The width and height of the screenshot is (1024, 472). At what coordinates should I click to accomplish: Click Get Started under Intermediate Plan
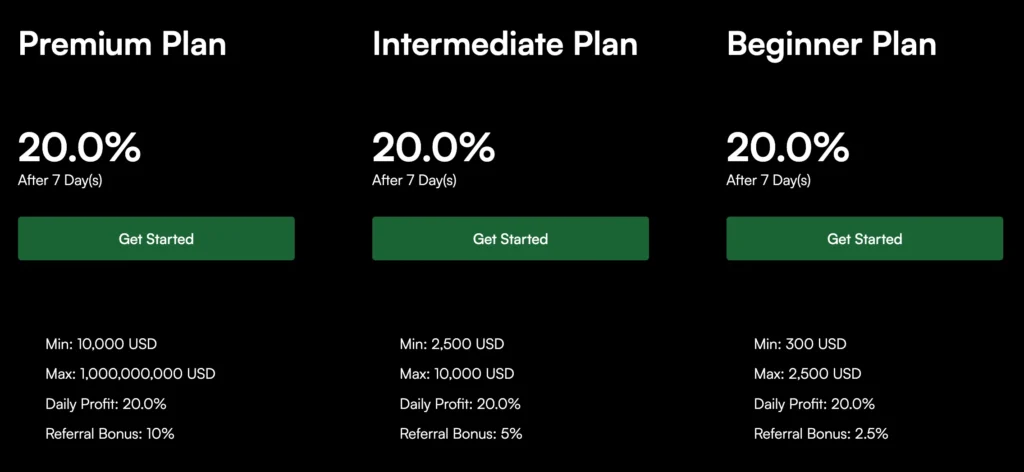(x=510, y=239)
